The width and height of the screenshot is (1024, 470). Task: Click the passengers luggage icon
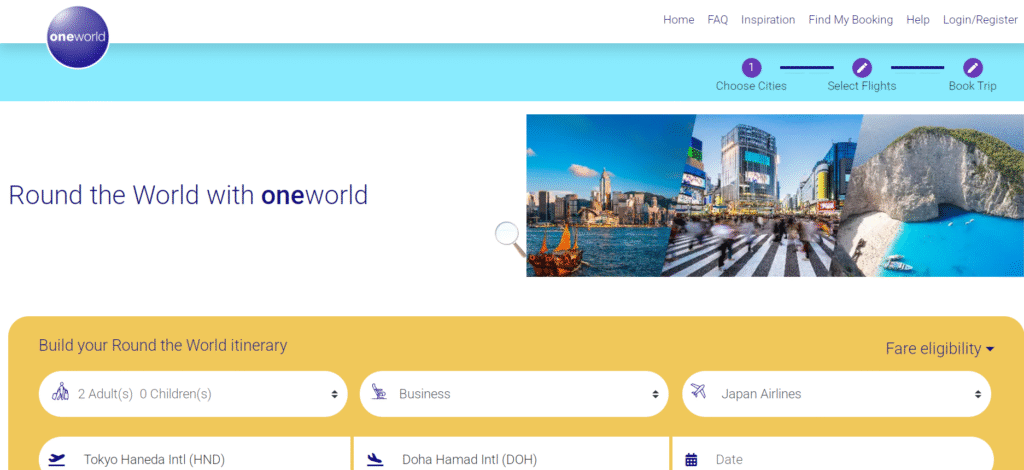tap(61, 392)
